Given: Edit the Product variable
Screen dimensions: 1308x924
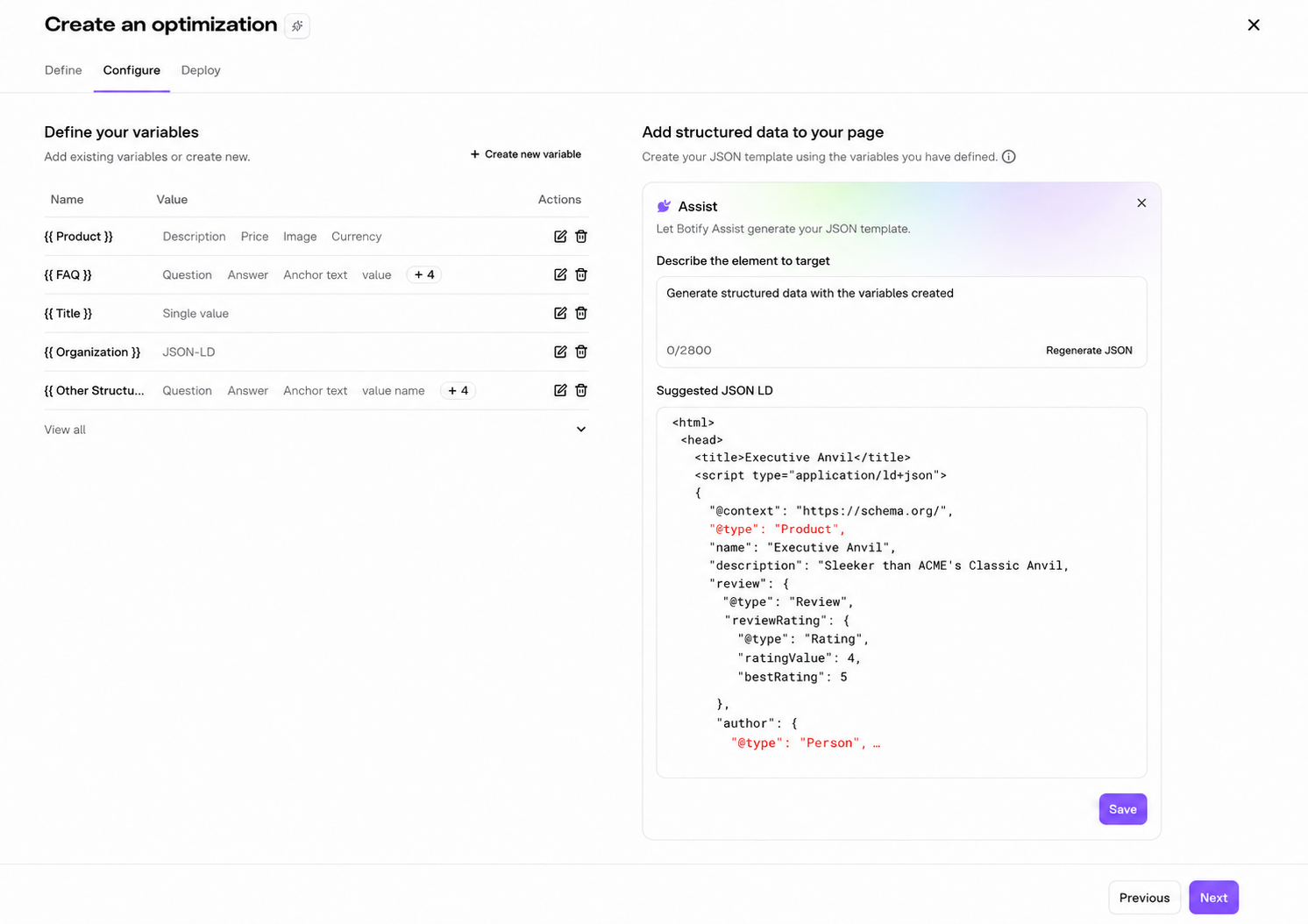Looking at the screenshot, I should [560, 237].
